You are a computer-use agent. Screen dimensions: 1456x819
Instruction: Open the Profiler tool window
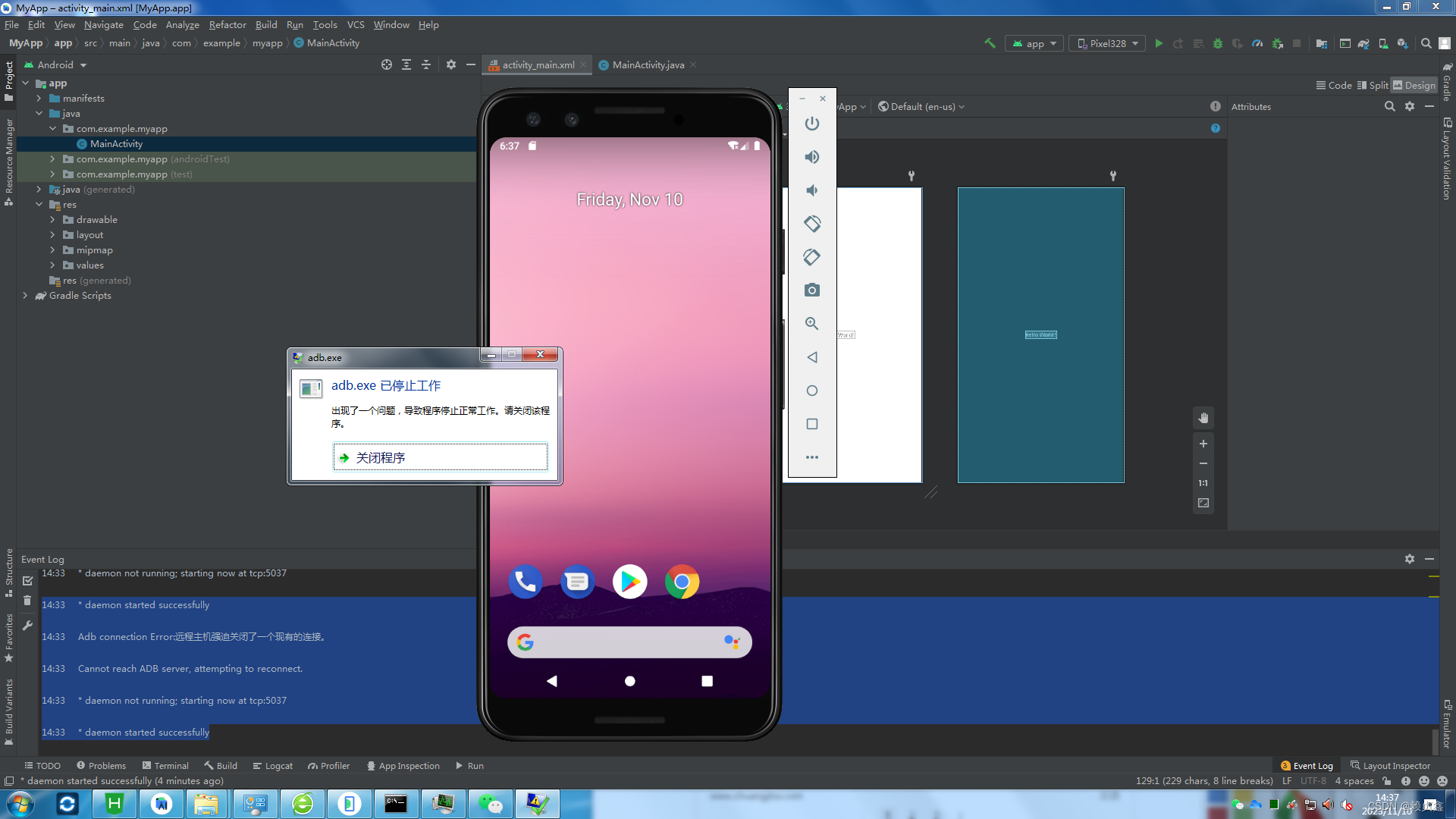click(328, 766)
